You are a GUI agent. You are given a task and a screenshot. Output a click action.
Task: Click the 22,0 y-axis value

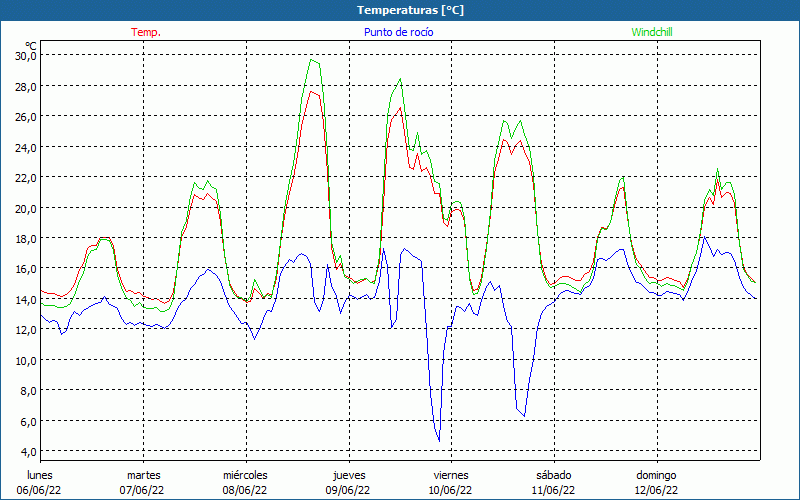26,178
